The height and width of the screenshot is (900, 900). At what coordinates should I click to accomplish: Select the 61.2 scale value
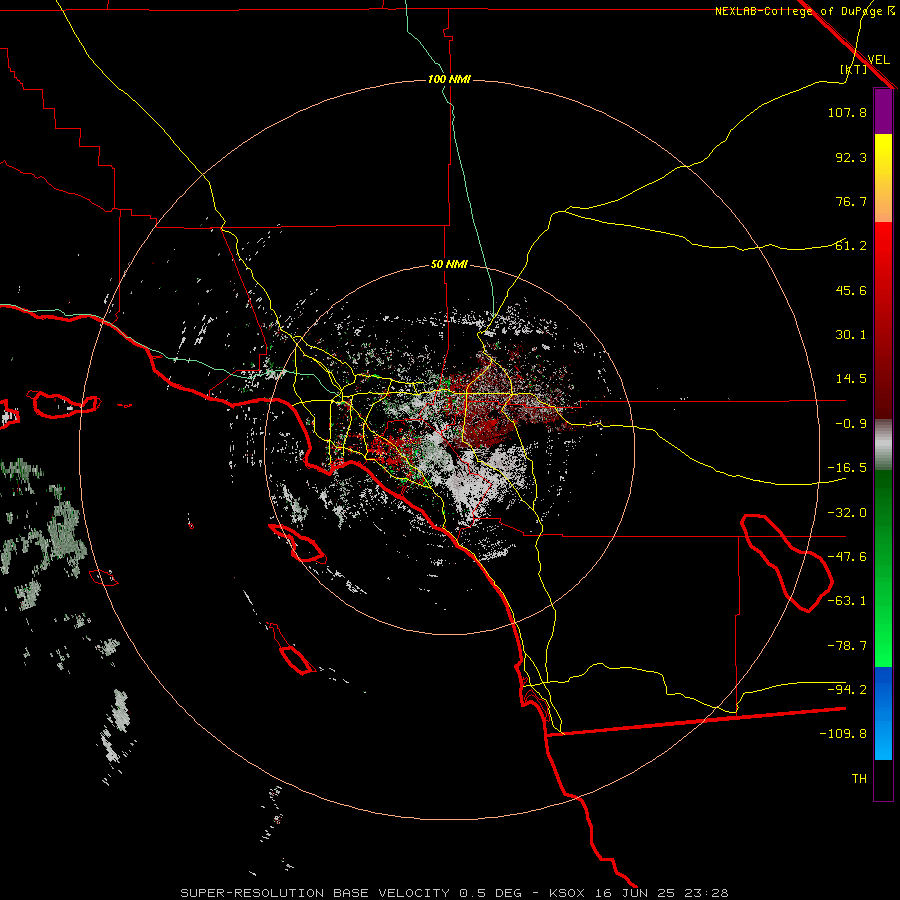[x=851, y=246]
